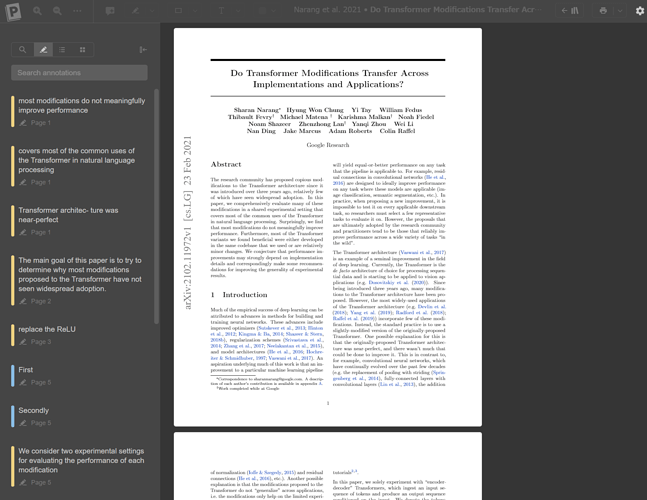The image size is (647, 500).
Task: Click highlight icon under 'Secondly' annotation
Action: [23, 423]
